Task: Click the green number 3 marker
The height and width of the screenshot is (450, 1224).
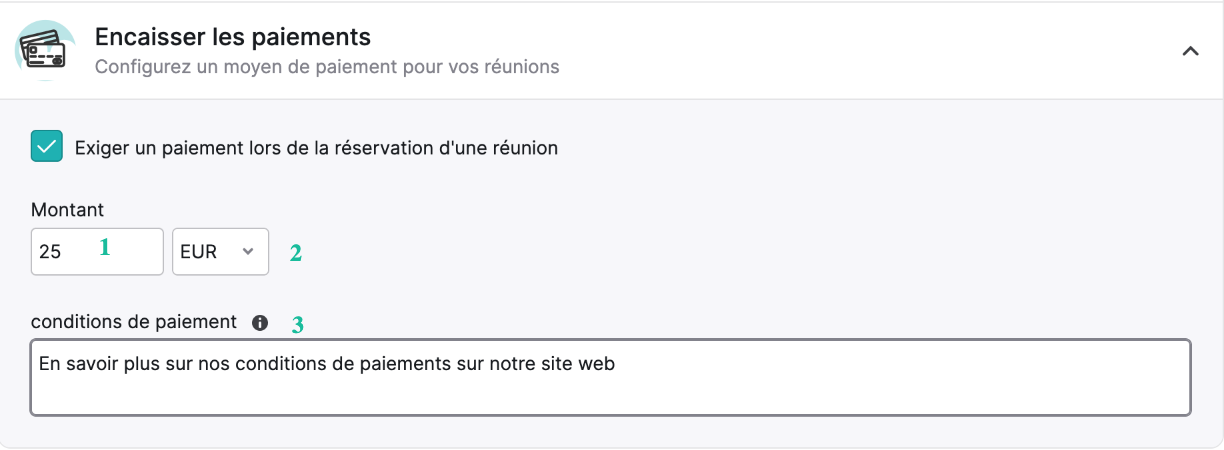Action: click(x=297, y=324)
